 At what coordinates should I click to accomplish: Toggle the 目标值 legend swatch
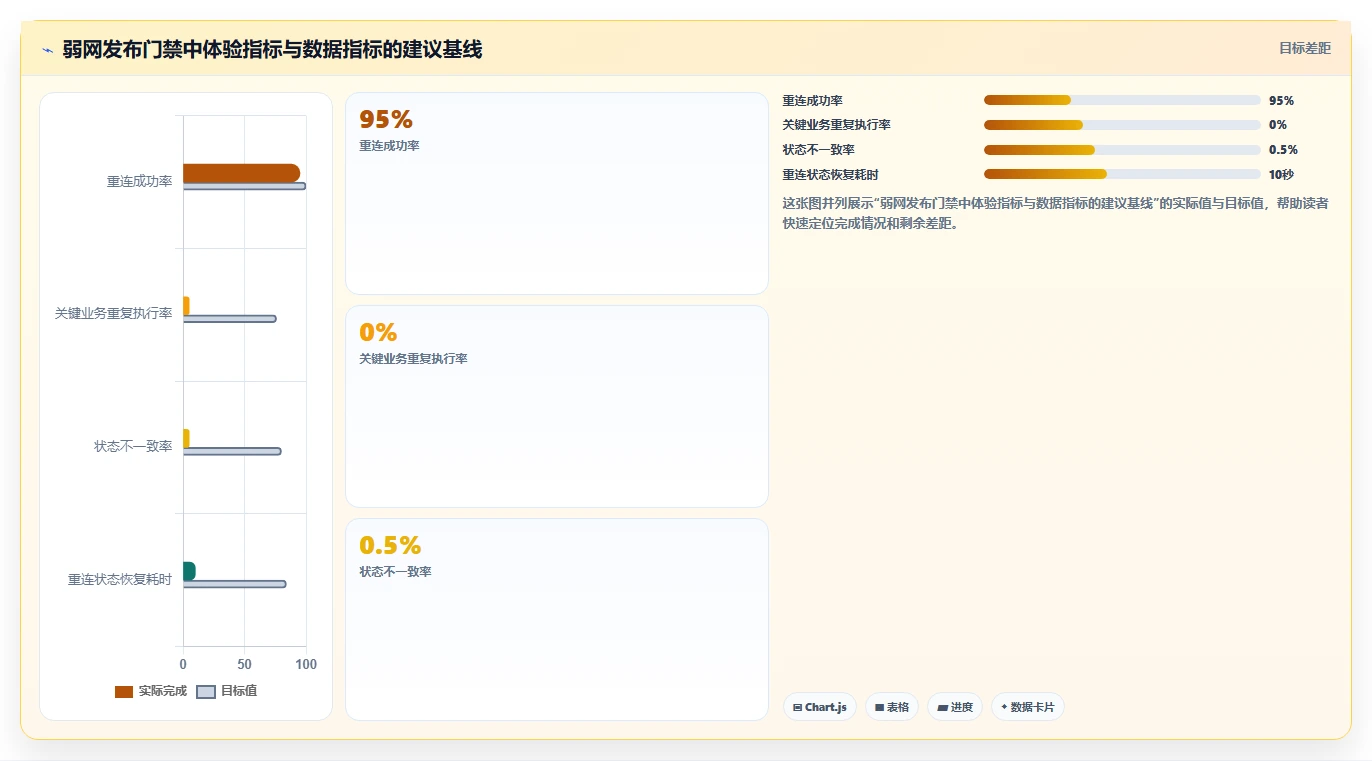(x=206, y=692)
